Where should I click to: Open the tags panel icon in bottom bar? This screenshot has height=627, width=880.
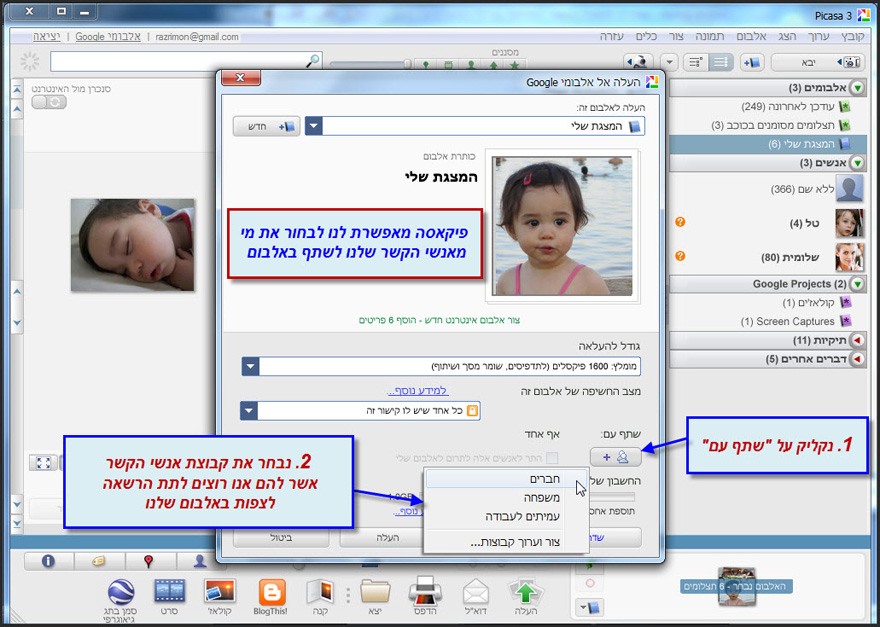(x=99, y=561)
